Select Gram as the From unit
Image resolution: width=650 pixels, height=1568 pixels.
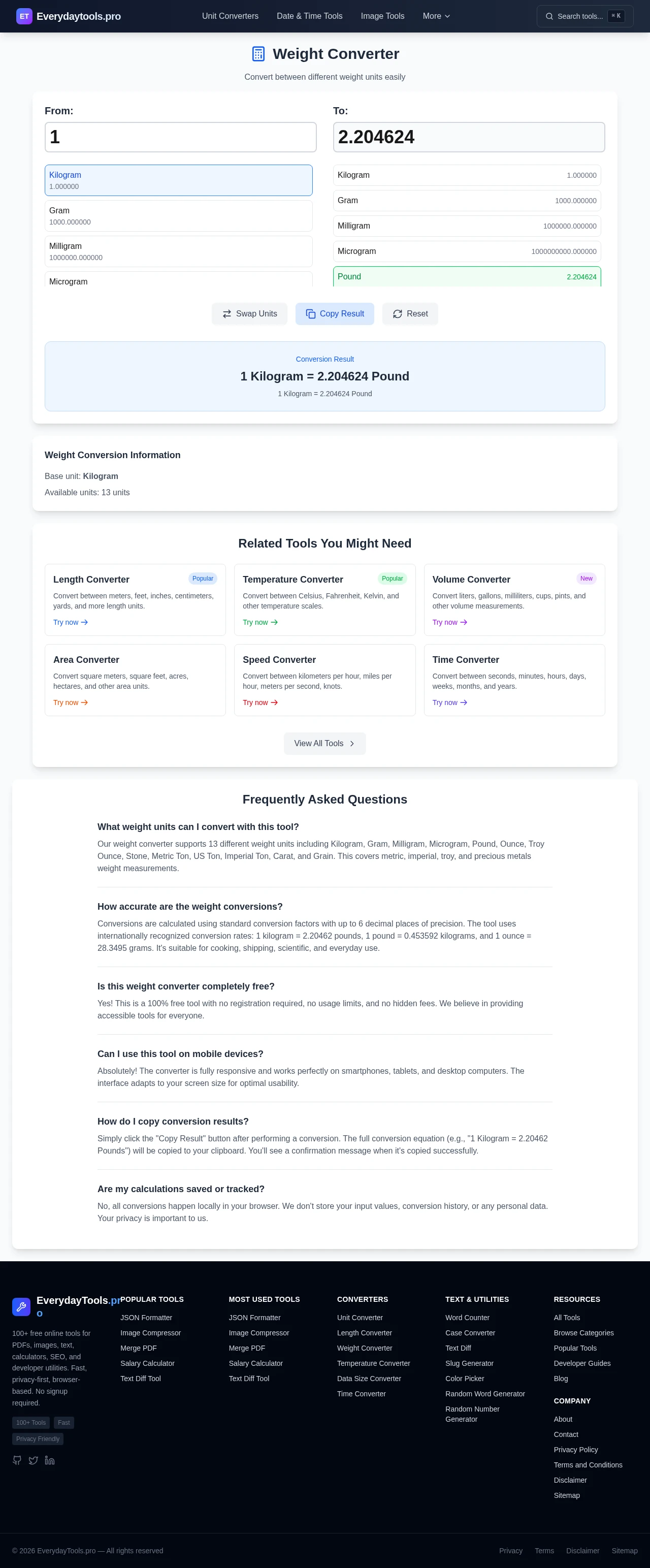coord(178,216)
